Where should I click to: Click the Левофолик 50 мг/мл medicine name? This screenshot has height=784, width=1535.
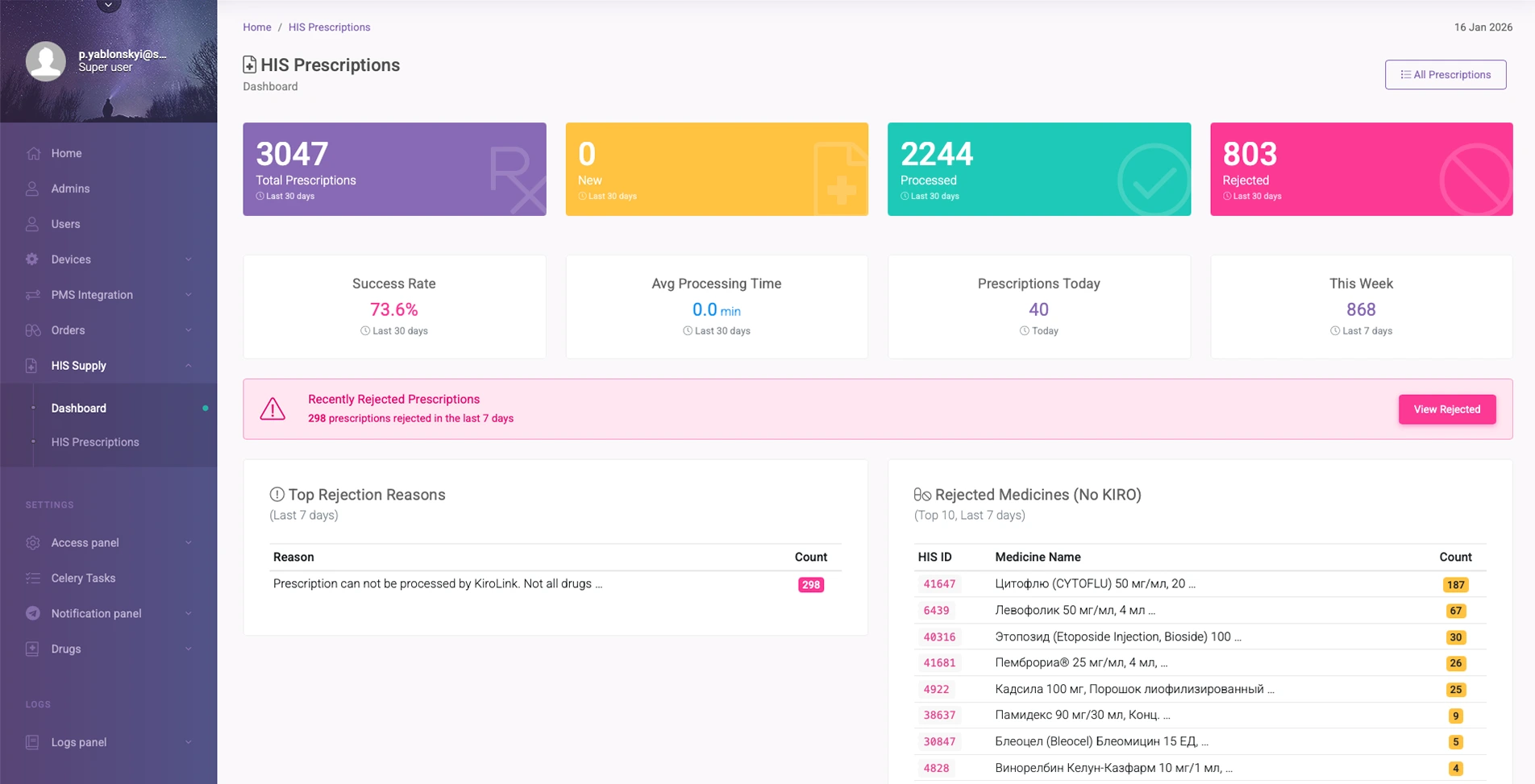point(1075,611)
